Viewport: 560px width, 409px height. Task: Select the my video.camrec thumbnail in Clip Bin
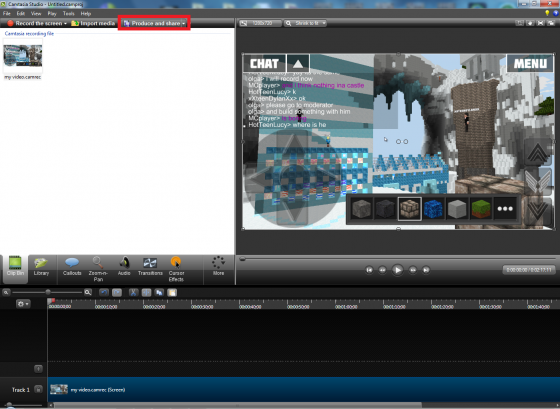[x=23, y=56]
